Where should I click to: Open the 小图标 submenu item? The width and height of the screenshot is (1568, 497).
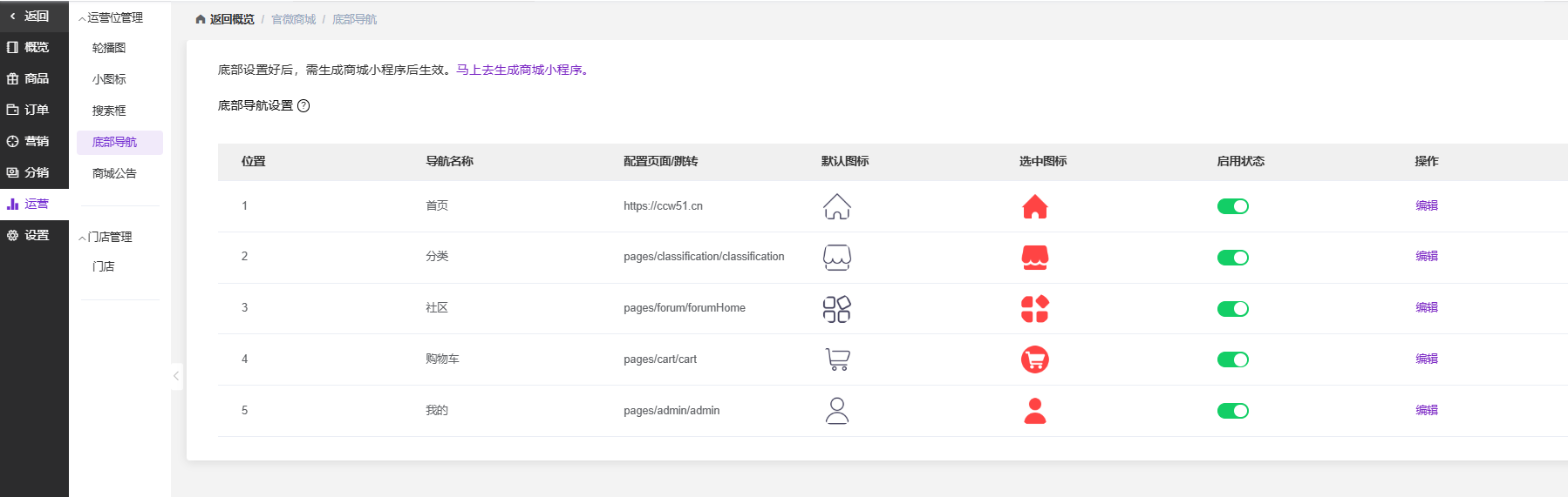coord(109,79)
